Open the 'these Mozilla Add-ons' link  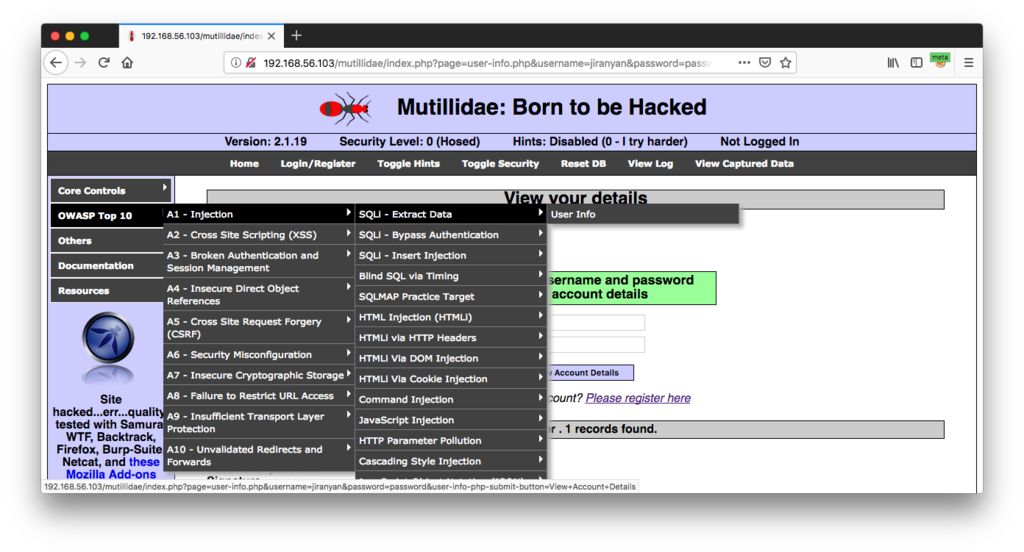(112, 468)
